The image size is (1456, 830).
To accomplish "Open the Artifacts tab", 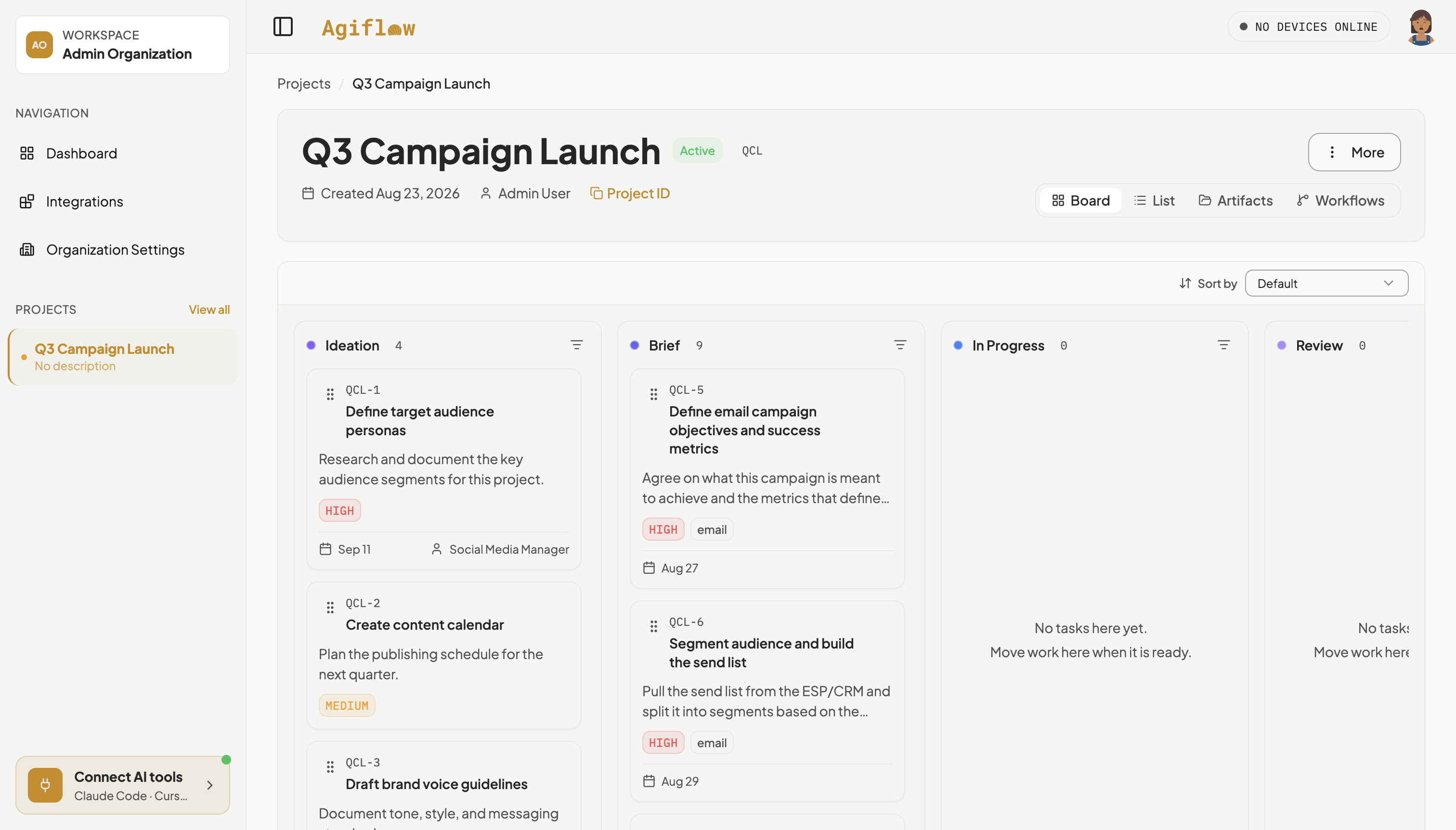I will [x=1235, y=201].
